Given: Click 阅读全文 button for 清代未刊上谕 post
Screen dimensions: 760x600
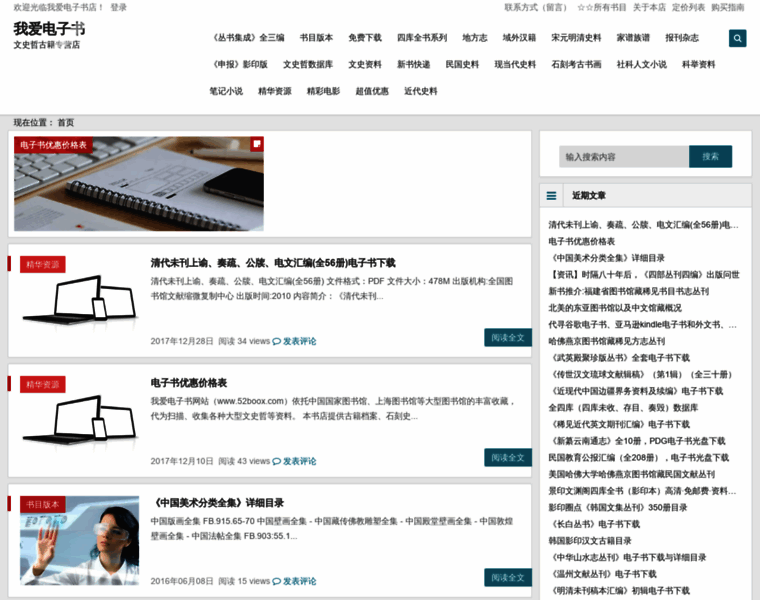Looking at the screenshot, I should click(x=508, y=338).
